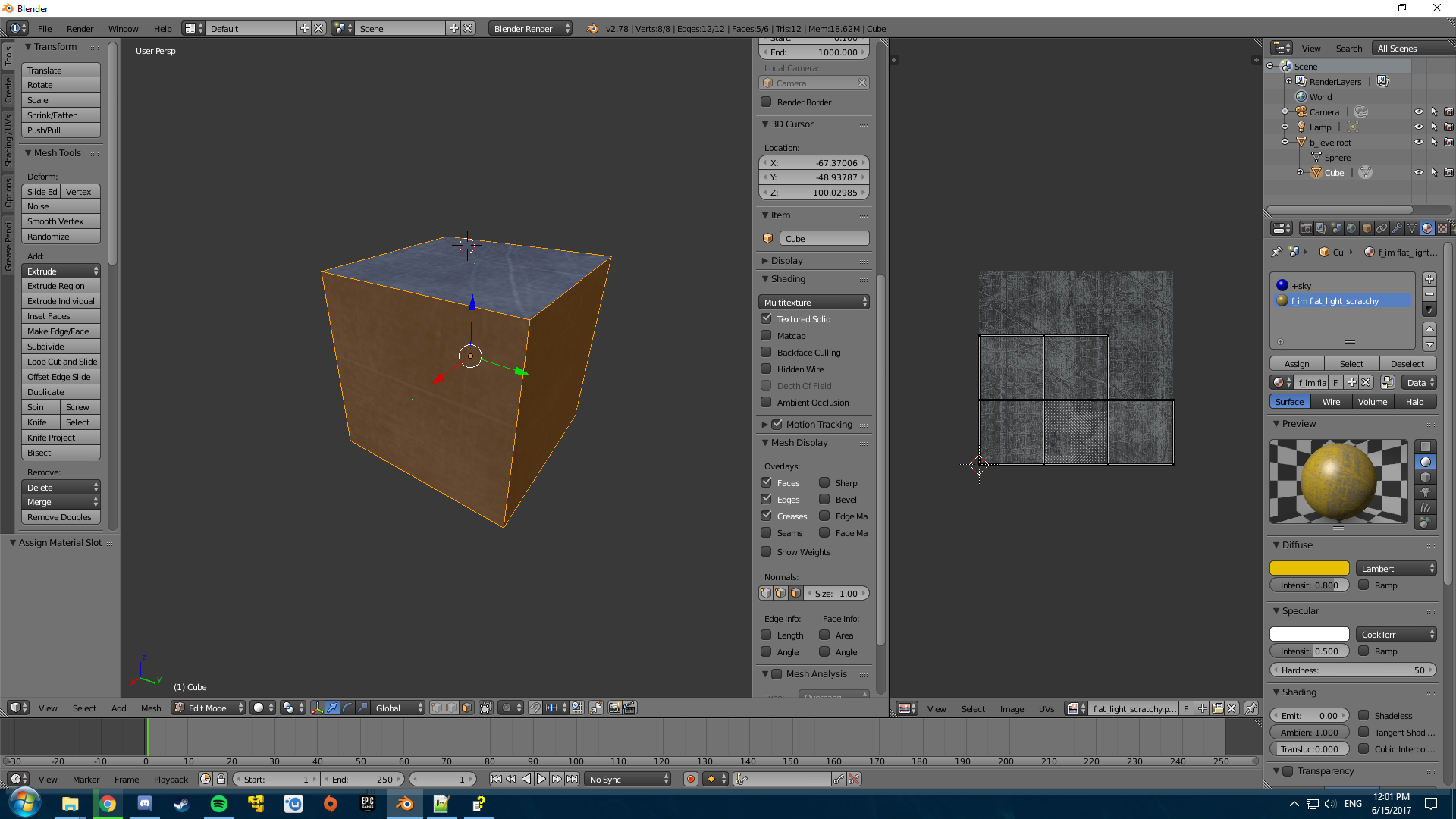Open the Texture checkerboard properties tab

(x=1442, y=228)
